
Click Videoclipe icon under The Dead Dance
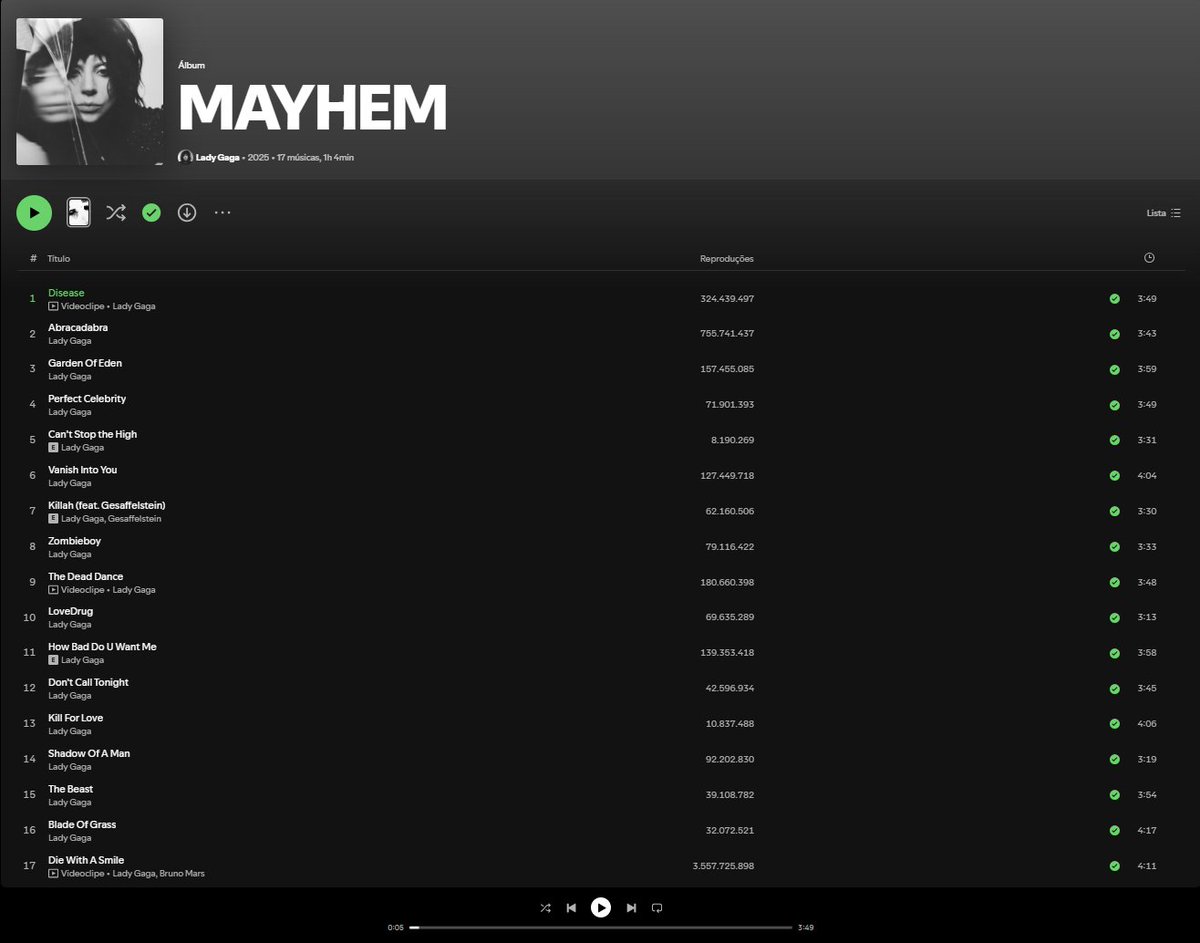(x=54, y=590)
